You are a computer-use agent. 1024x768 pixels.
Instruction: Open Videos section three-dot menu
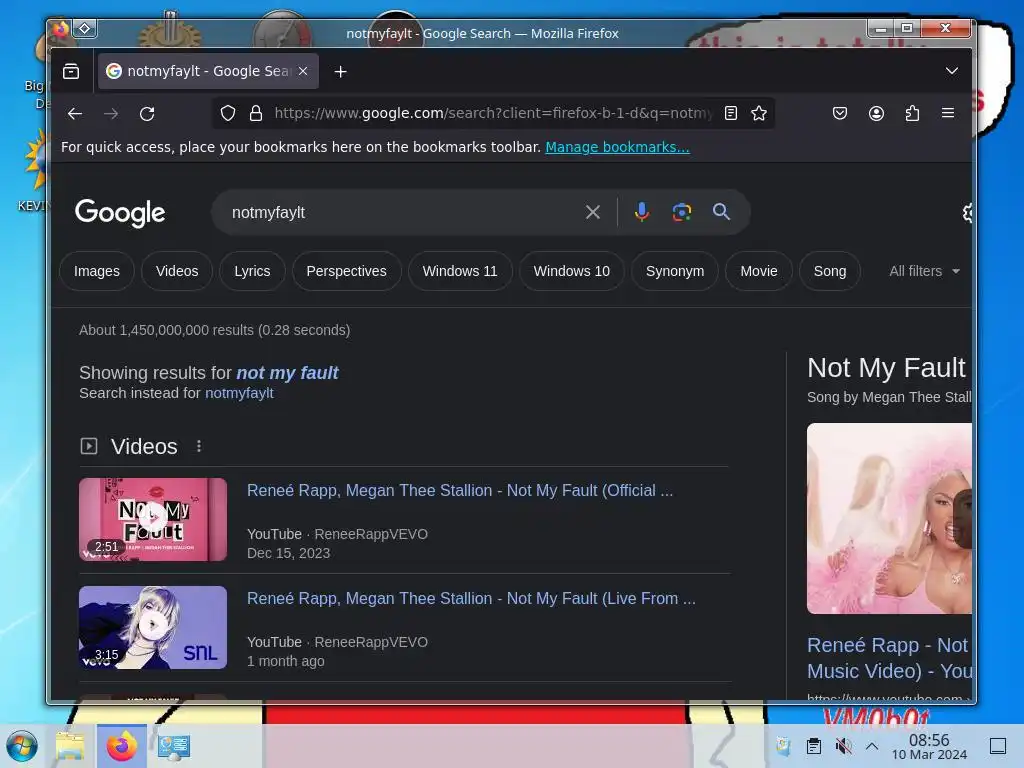(199, 446)
